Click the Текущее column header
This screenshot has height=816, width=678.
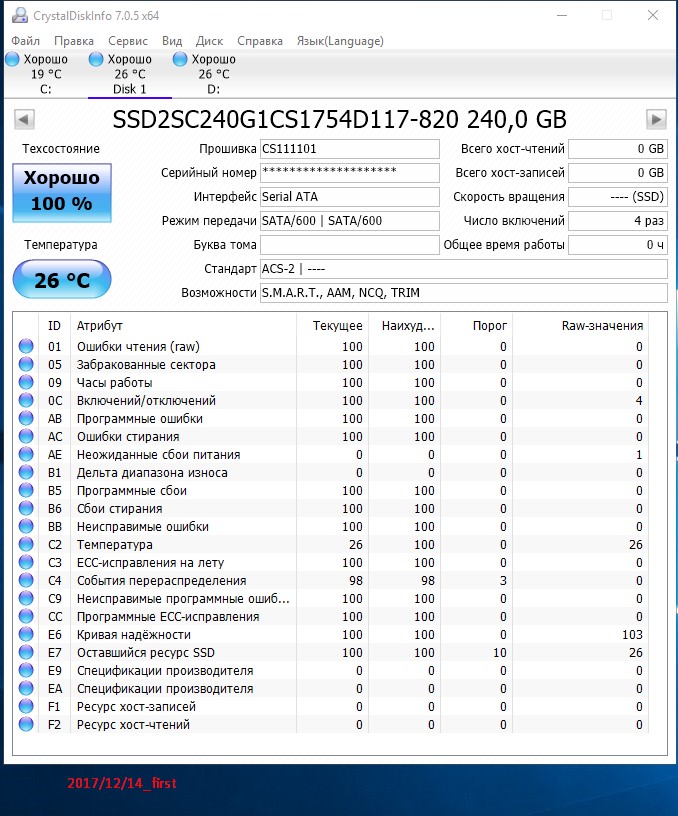click(332, 326)
